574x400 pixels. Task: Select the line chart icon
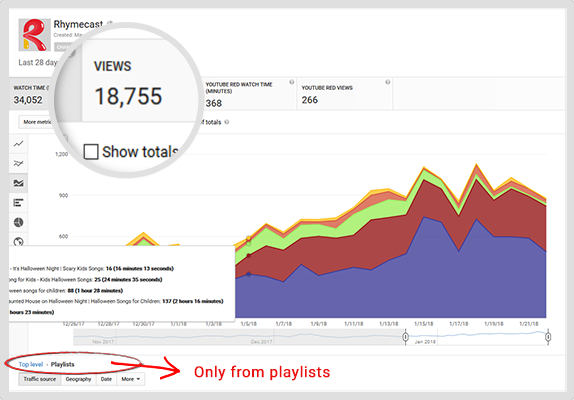pyautogui.click(x=18, y=144)
